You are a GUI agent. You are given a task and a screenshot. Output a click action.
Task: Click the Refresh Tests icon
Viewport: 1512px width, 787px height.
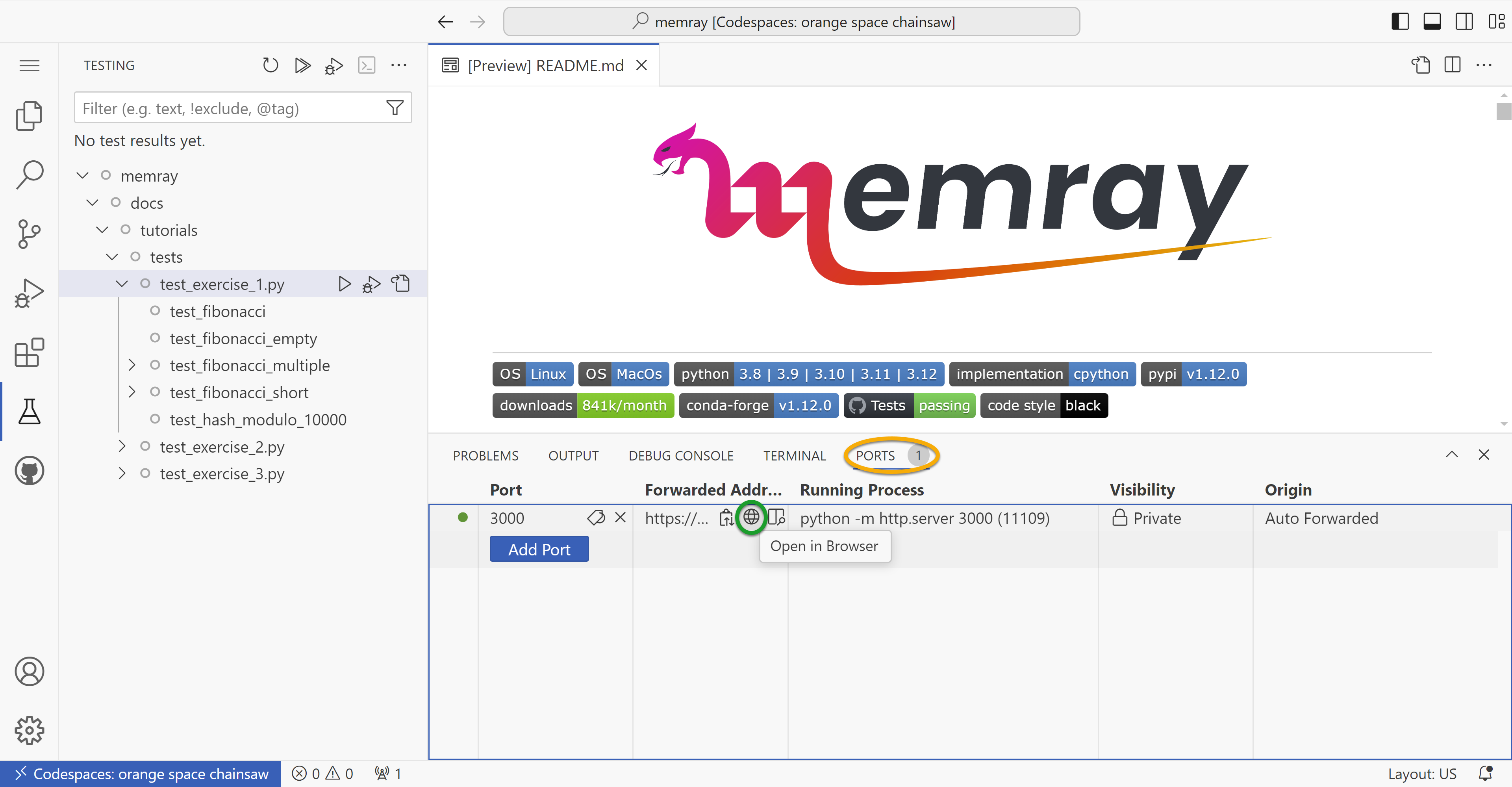tap(270, 65)
